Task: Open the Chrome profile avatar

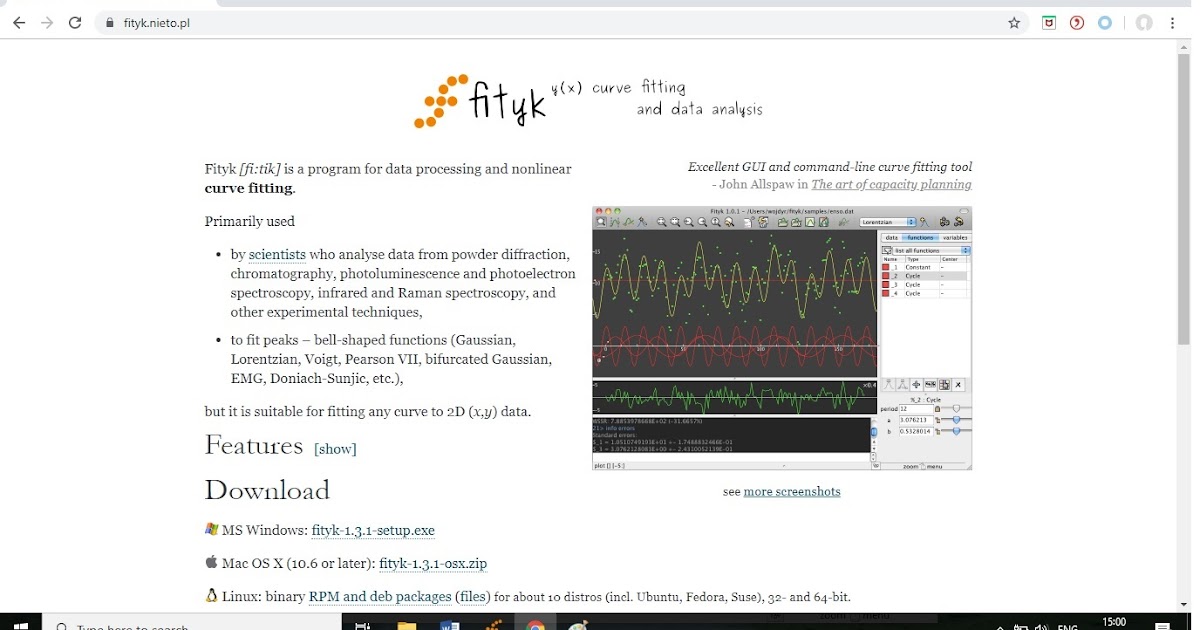Action: click(x=1143, y=23)
